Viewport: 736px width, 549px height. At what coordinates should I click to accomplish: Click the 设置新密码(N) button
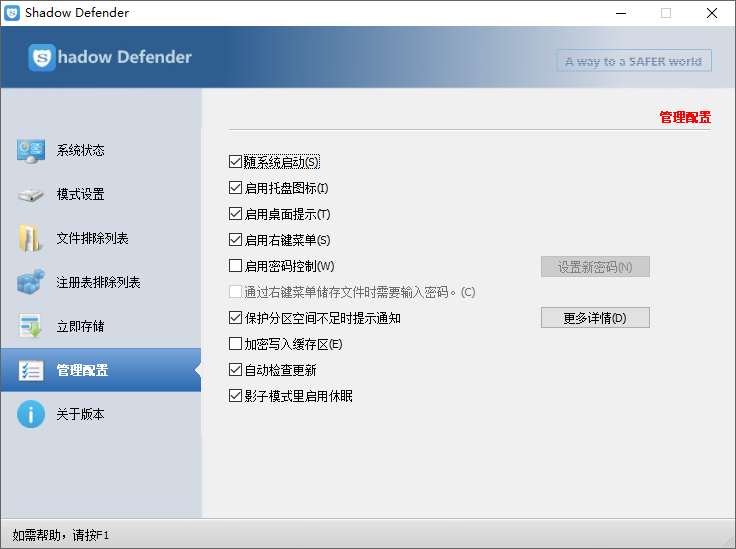pyautogui.click(x=595, y=267)
